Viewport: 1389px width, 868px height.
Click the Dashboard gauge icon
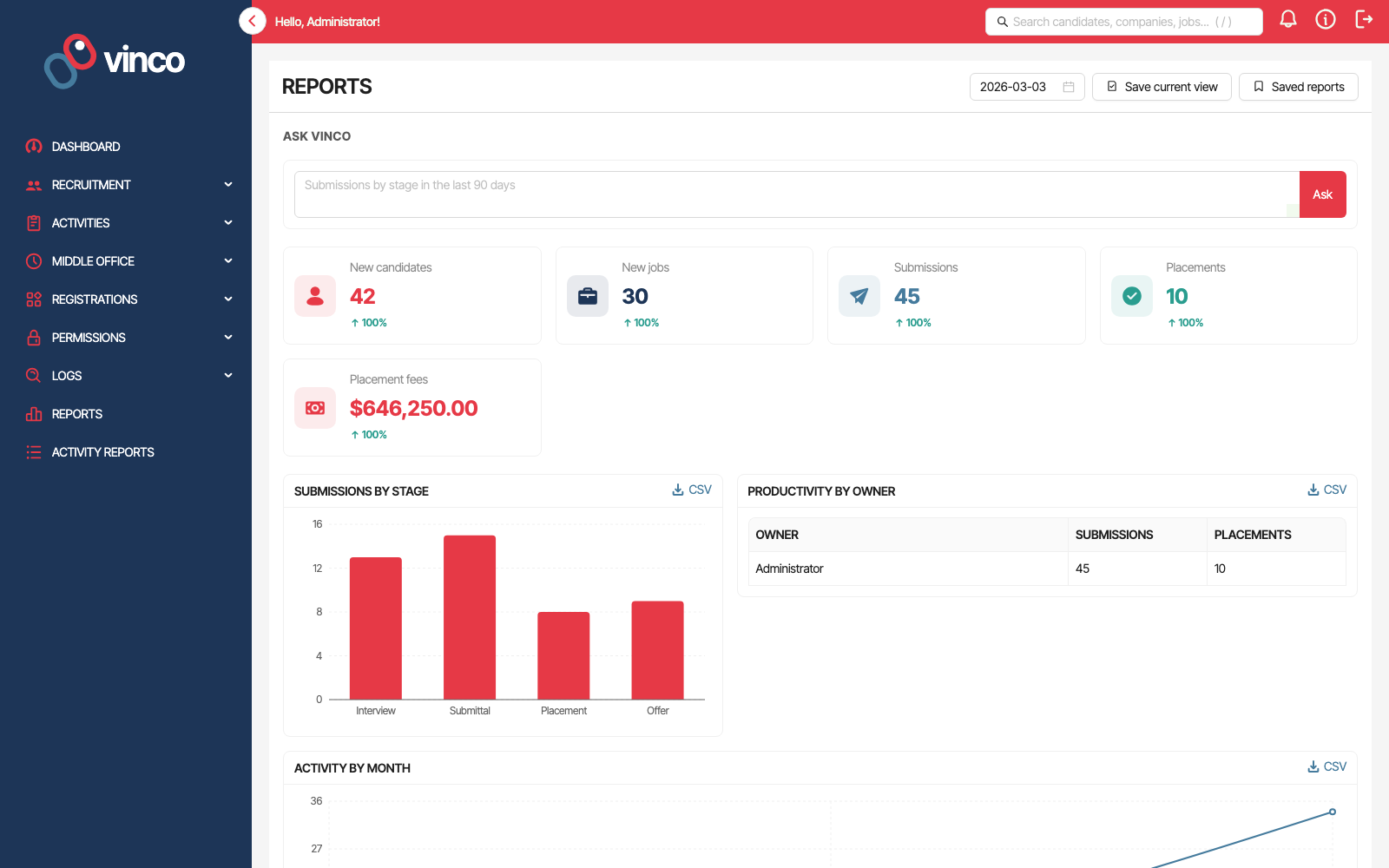34,147
